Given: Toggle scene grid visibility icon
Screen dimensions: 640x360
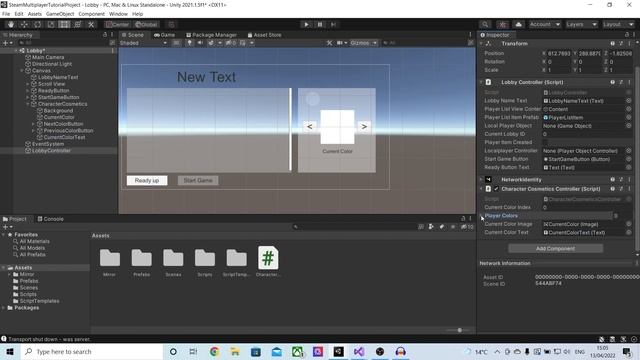Looking at the screenshot, I should pyautogui.click(x=242, y=43).
